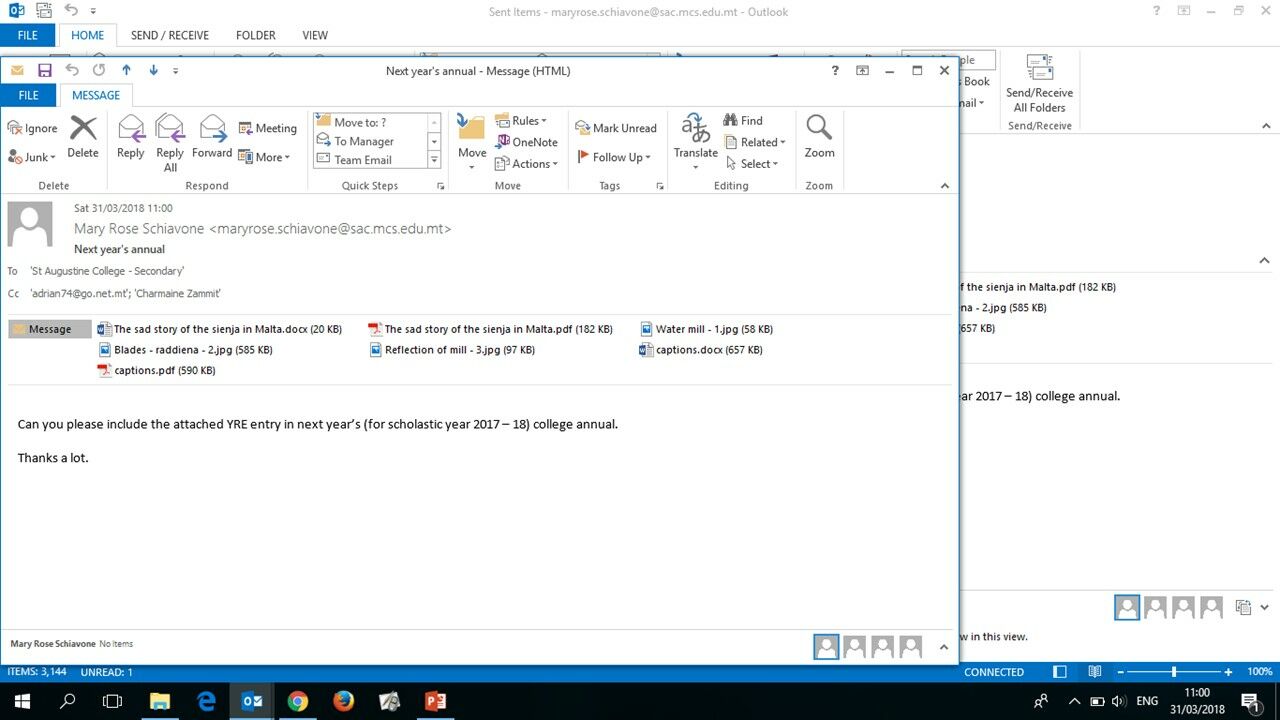Click the Save icon in the title bar
The image size is (1280, 720).
44,70
